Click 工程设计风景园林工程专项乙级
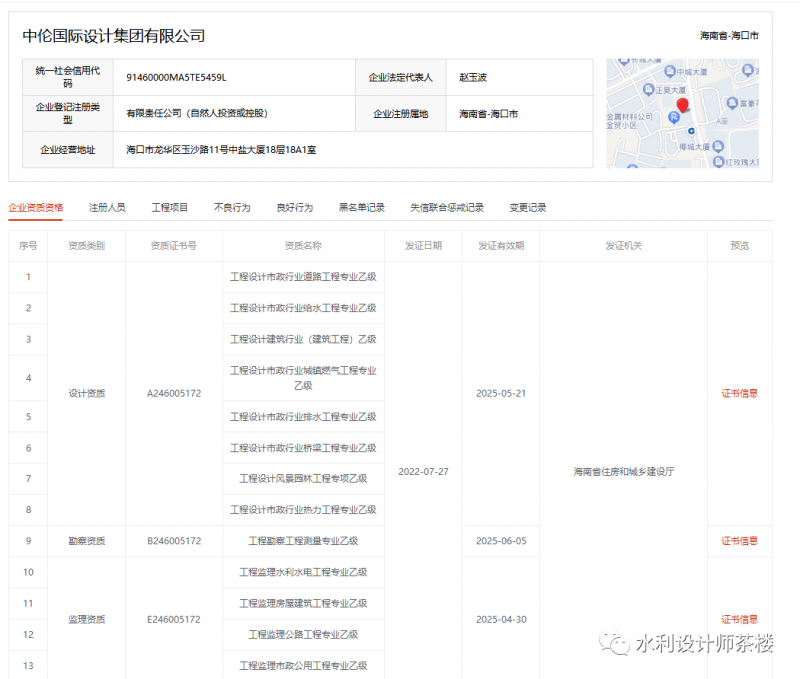The height and width of the screenshot is (679, 800). (303, 479)
